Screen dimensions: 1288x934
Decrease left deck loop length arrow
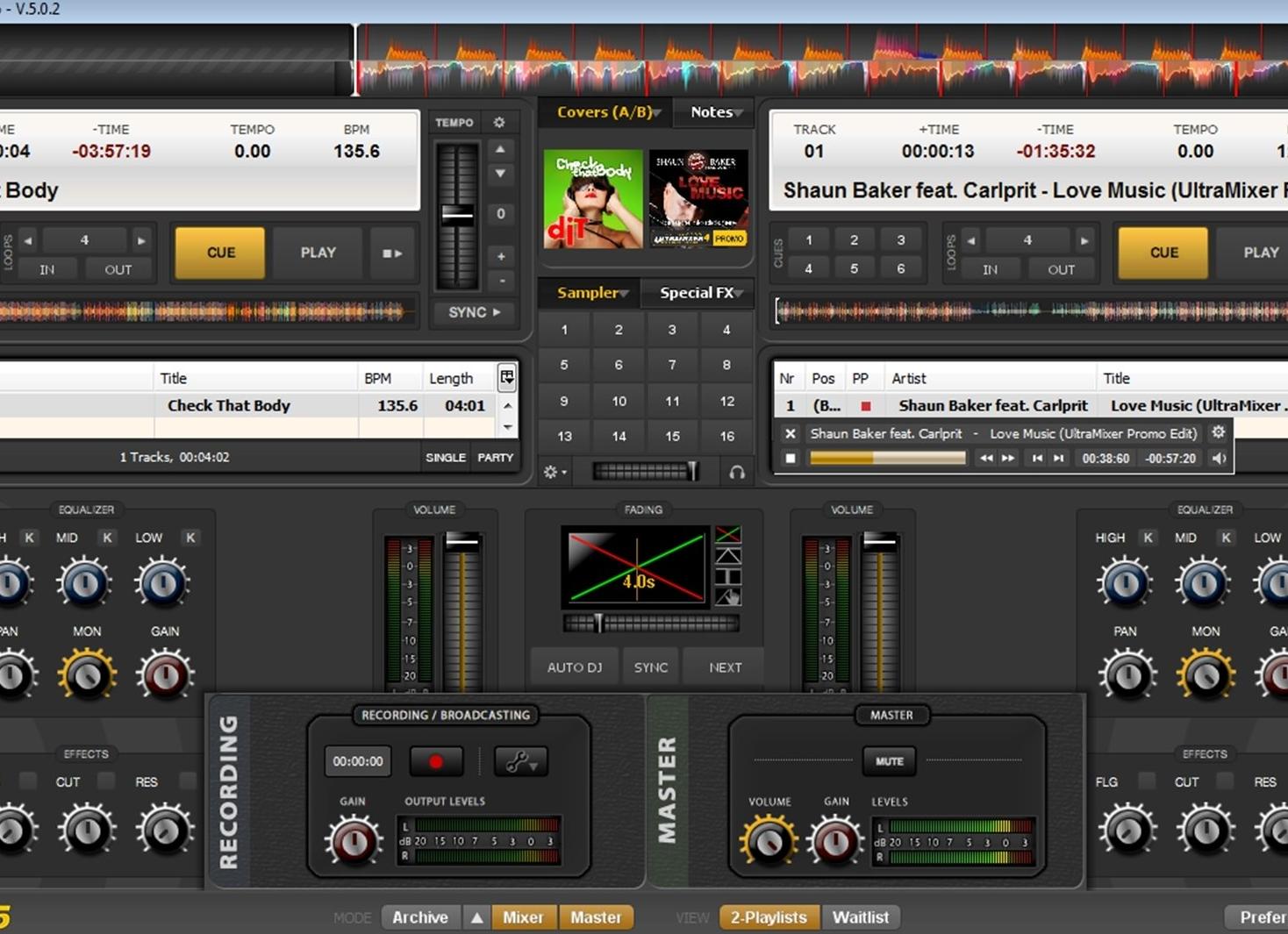pyautogui.click(x=27, y=240)
